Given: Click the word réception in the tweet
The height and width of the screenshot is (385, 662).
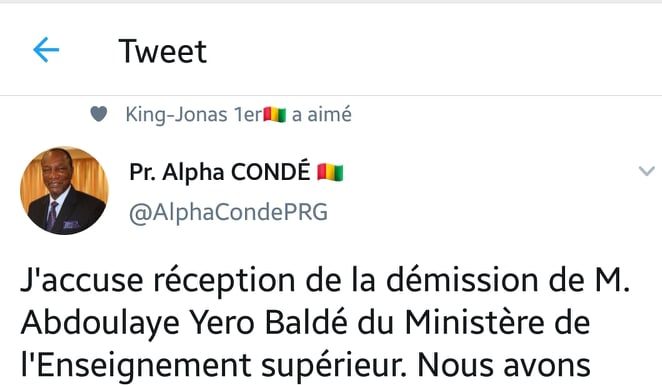Looking at the screenshot, I should click(x=224, y=282).
